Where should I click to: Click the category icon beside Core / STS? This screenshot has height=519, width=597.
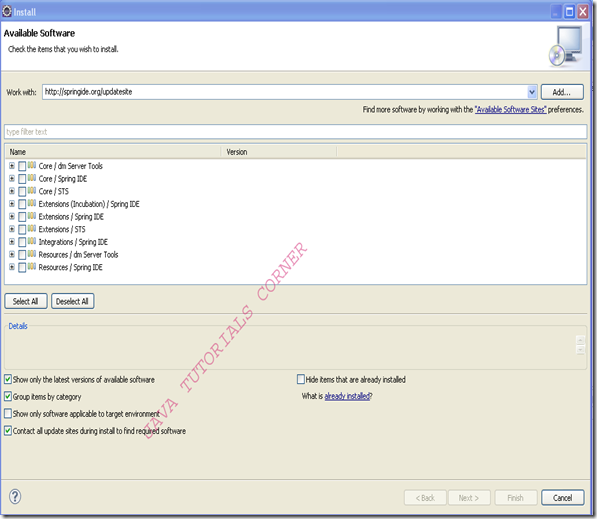pos(32,190)
